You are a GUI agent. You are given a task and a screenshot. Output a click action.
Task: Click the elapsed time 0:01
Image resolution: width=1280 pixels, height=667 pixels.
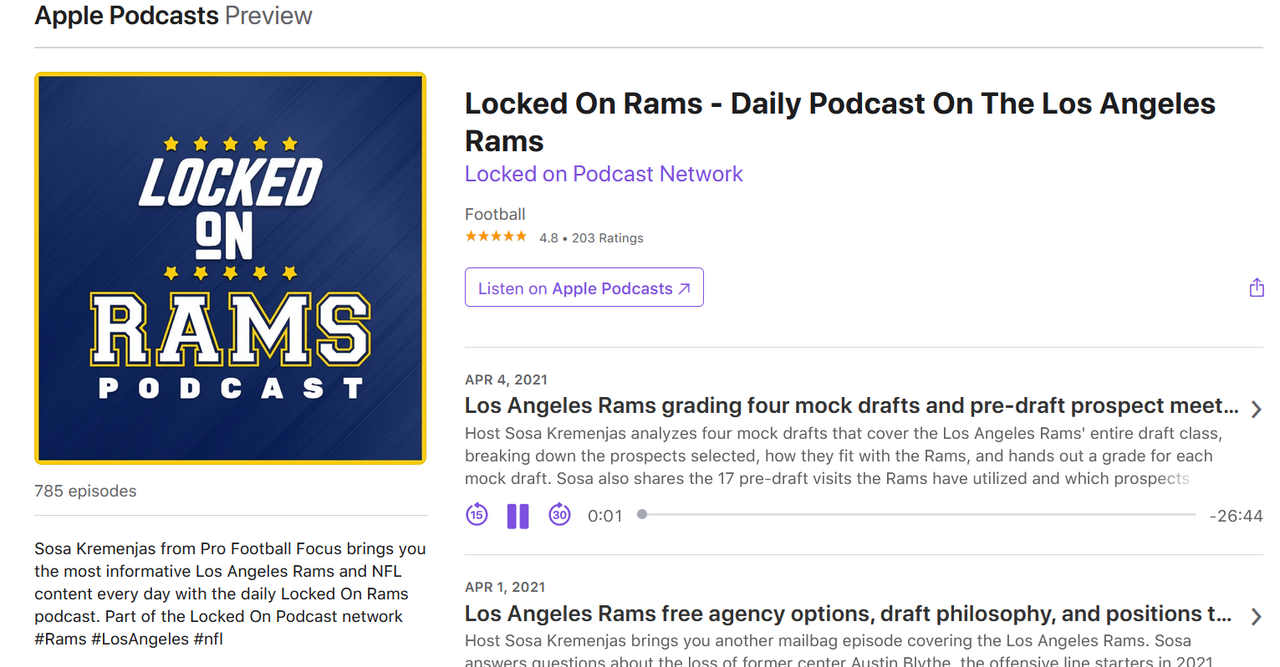coord(605,516)
